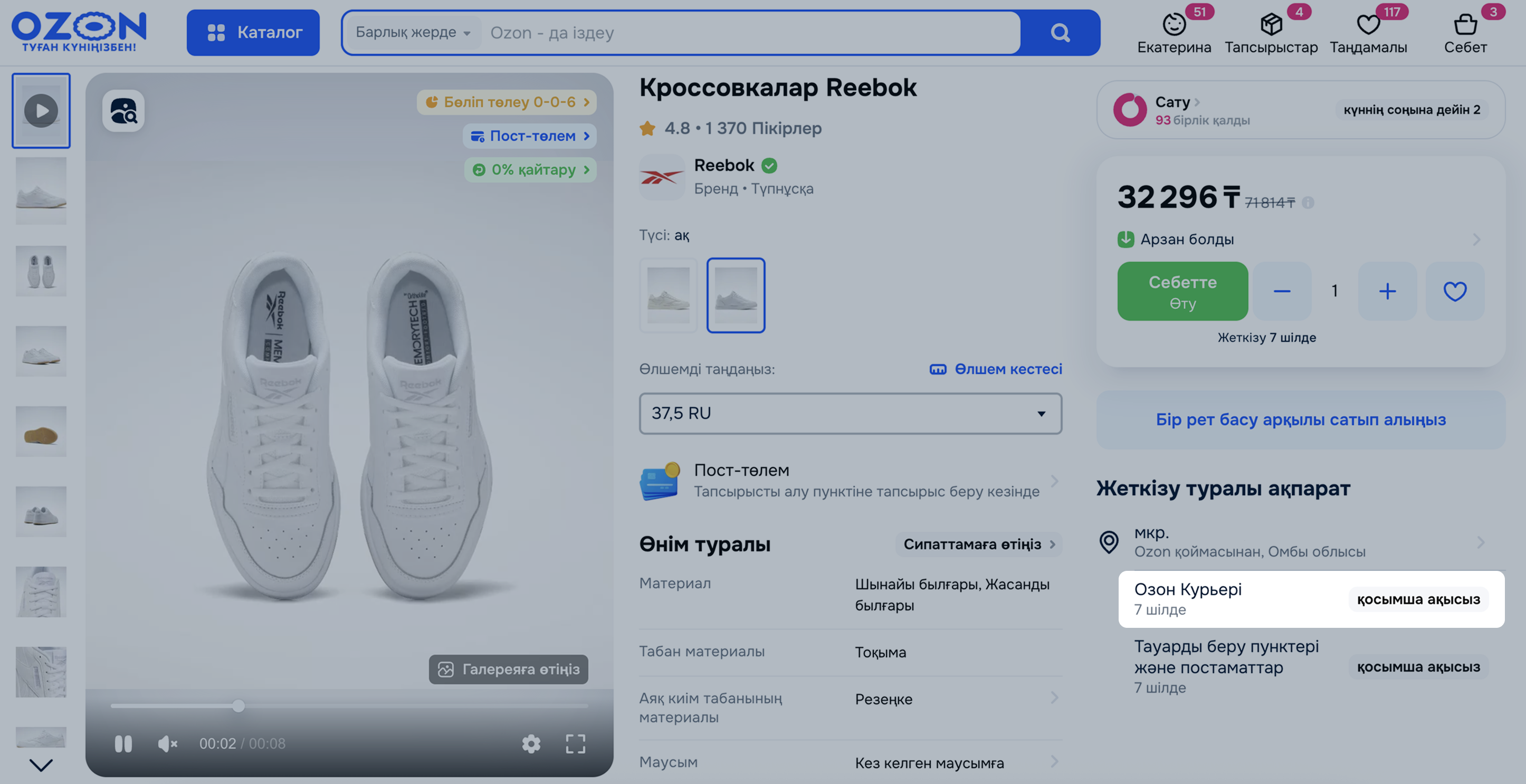This screenshot has width=1526, height=784.
Task: Open the Пост-төлем badge on video
Action: (x=530, y=136)
